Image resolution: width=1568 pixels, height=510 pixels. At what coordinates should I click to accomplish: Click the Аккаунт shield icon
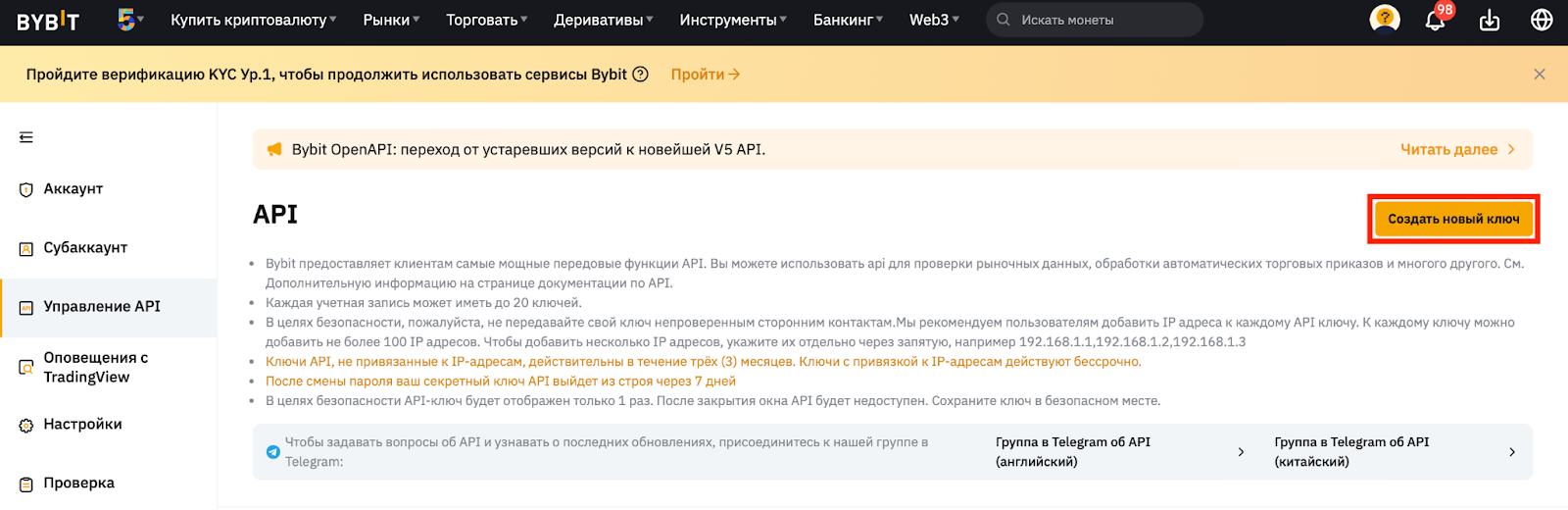(x=26, y=189)
